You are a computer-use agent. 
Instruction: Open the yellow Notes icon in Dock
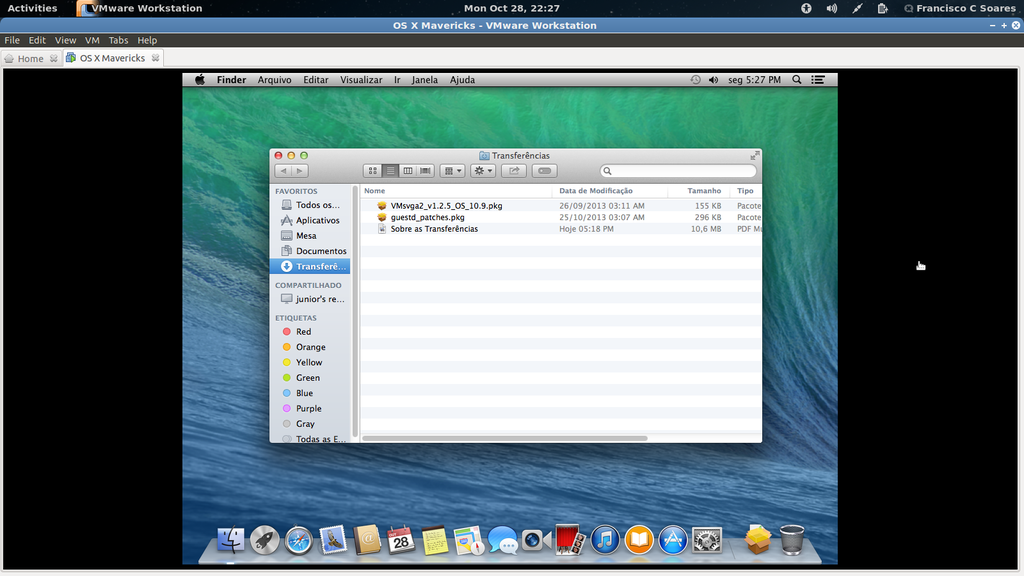[435, 541]
